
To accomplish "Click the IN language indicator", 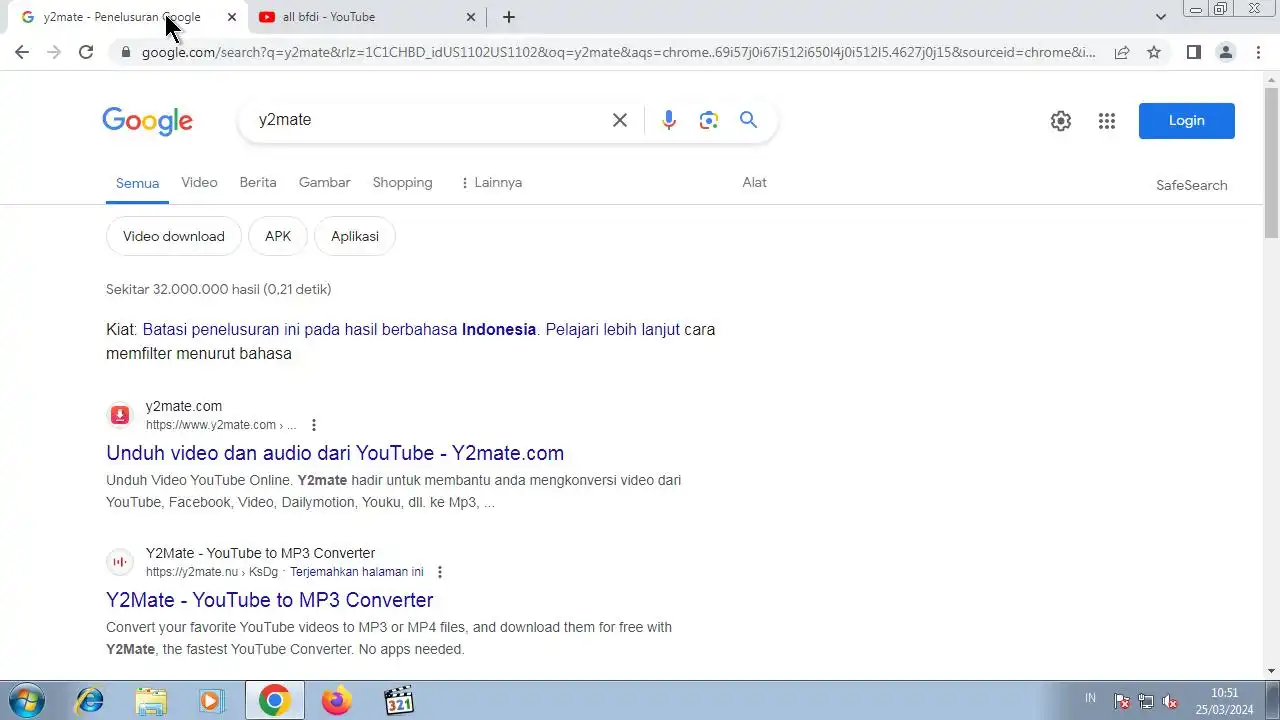I will (x=1090, y=698).
